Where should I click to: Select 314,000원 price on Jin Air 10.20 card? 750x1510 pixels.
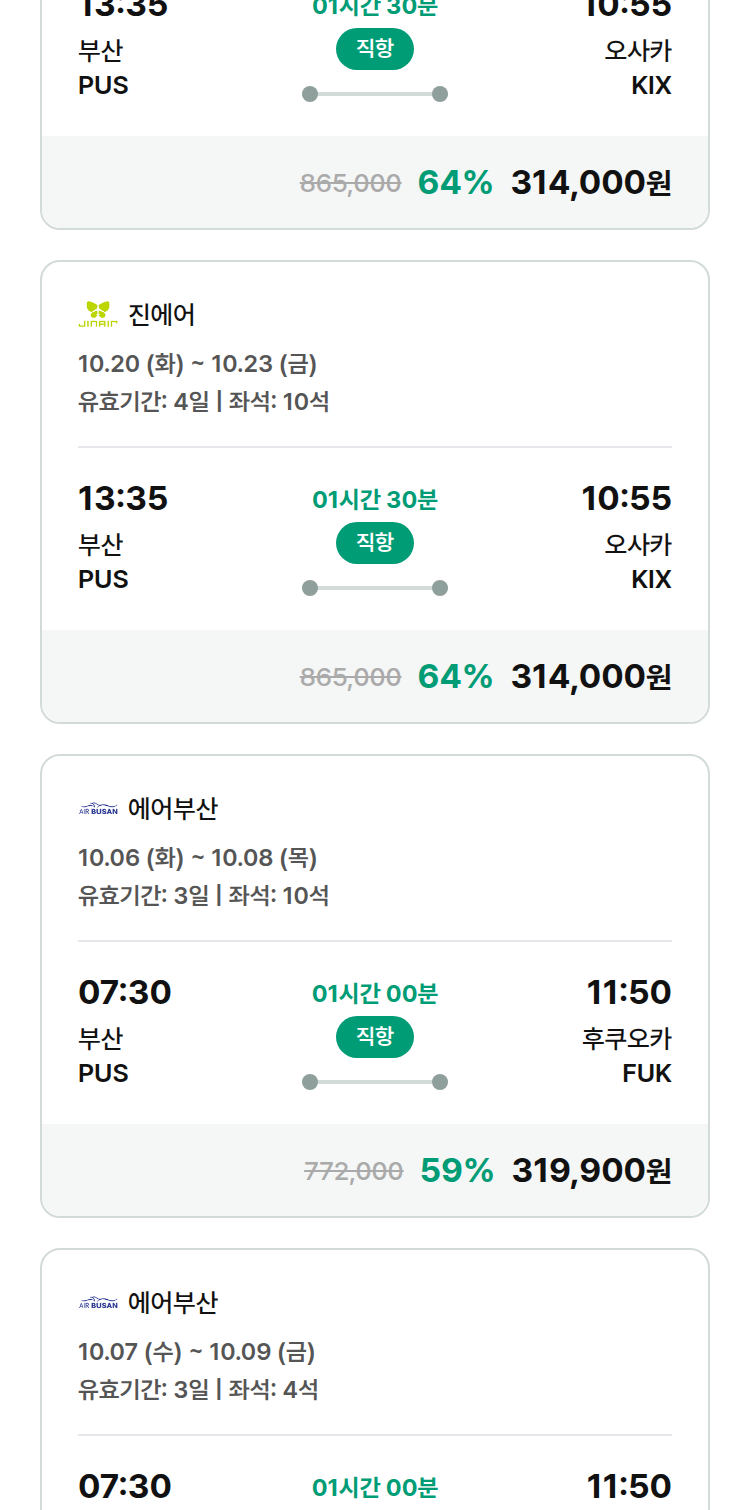[592, 677]
